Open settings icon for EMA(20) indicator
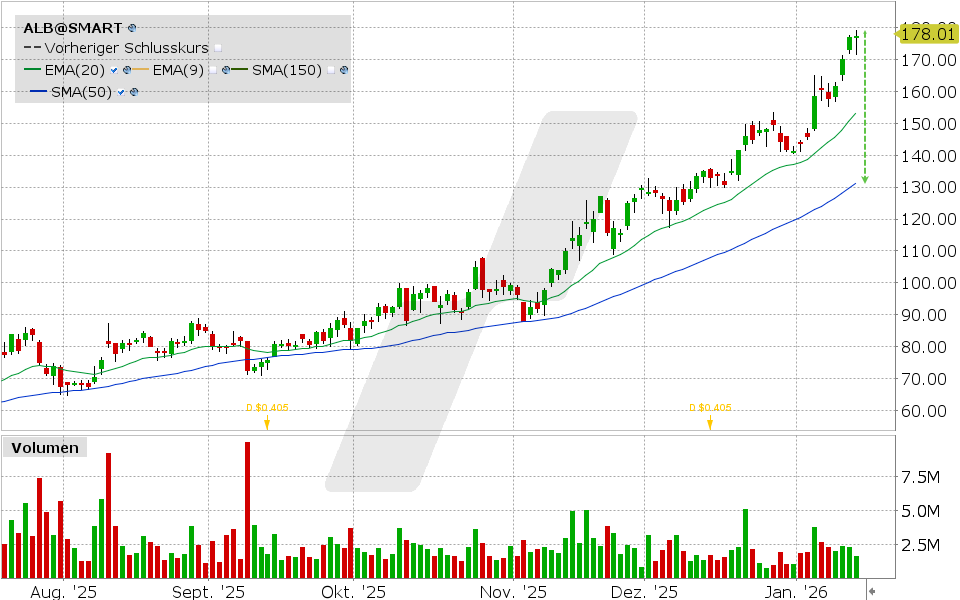The height and width of the screenshot is (600, 960). pos(127,70)
